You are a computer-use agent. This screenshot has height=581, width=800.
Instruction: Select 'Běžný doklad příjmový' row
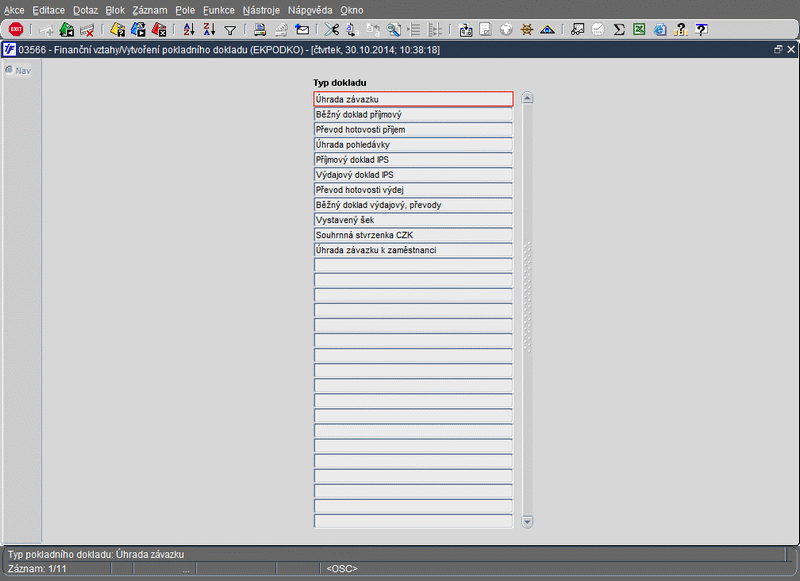[413, 114]
